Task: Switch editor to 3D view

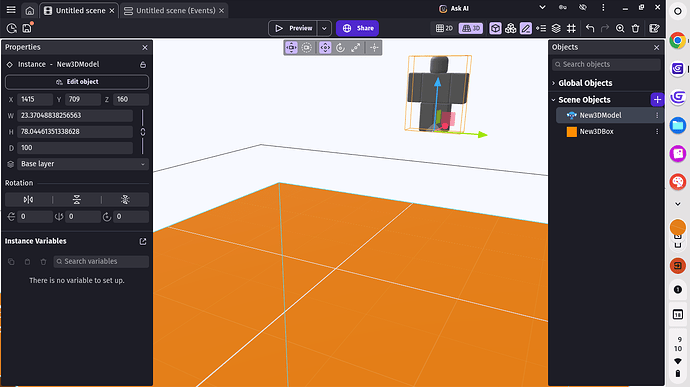Action: coord(471,28)
